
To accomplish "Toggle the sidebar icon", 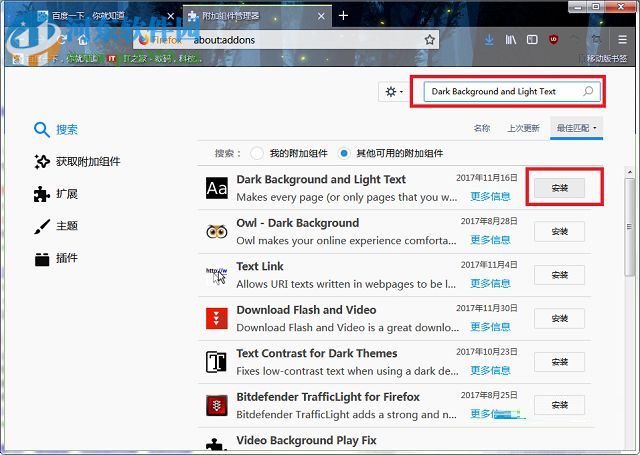I will 532,40.
